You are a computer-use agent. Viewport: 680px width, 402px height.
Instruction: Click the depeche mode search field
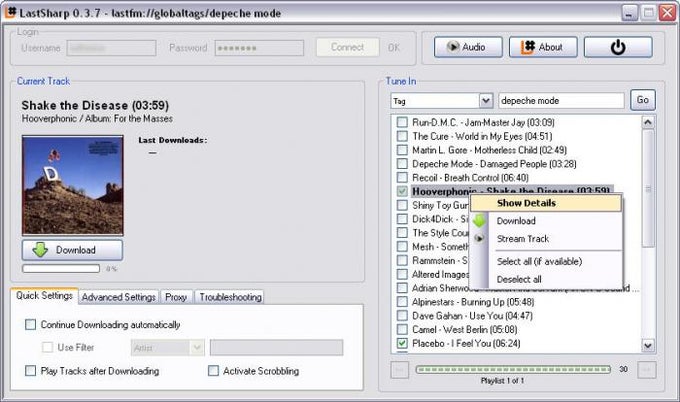click(561, 101)
